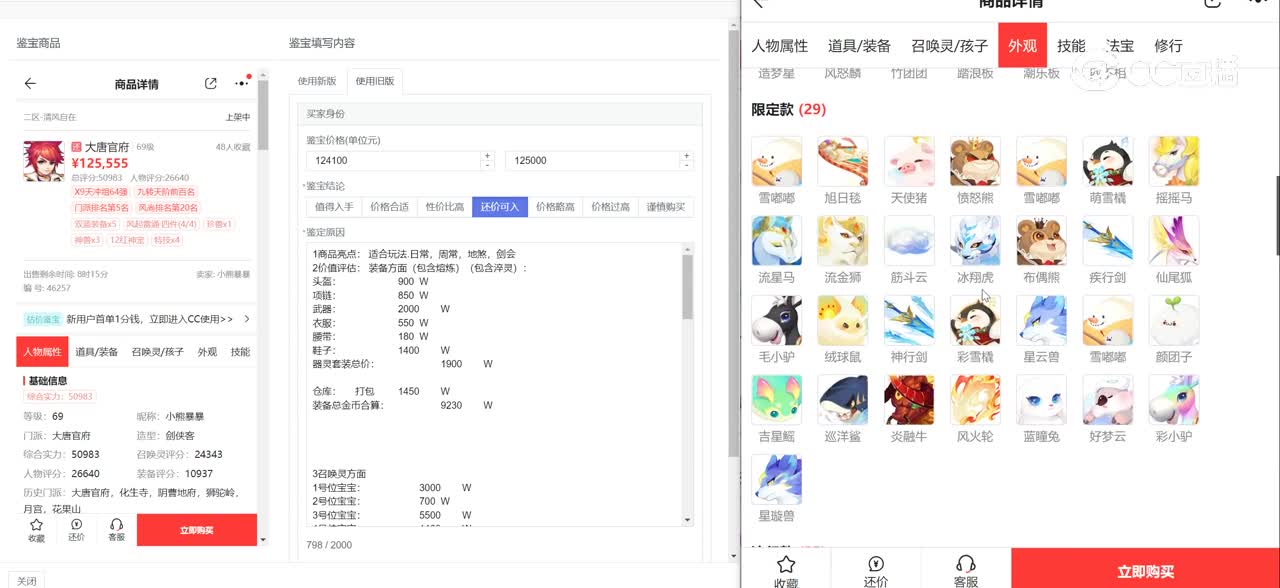The width and height of the screenshot is (1280, 588).
Task: Click 还价 in the right panel
Action: click(876, 570)
